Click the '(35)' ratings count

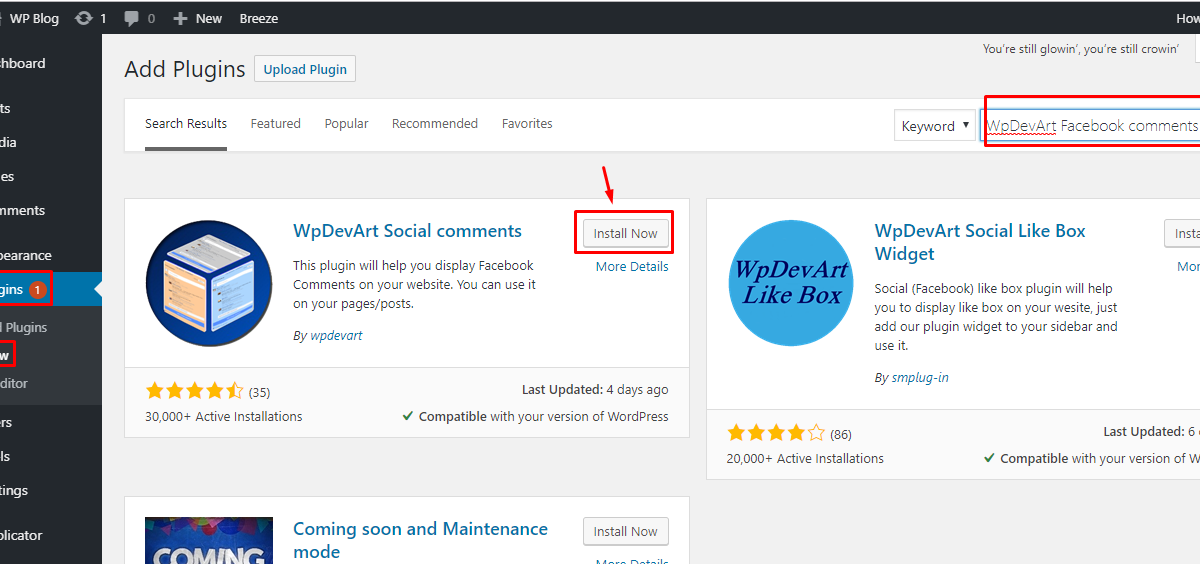260,392
